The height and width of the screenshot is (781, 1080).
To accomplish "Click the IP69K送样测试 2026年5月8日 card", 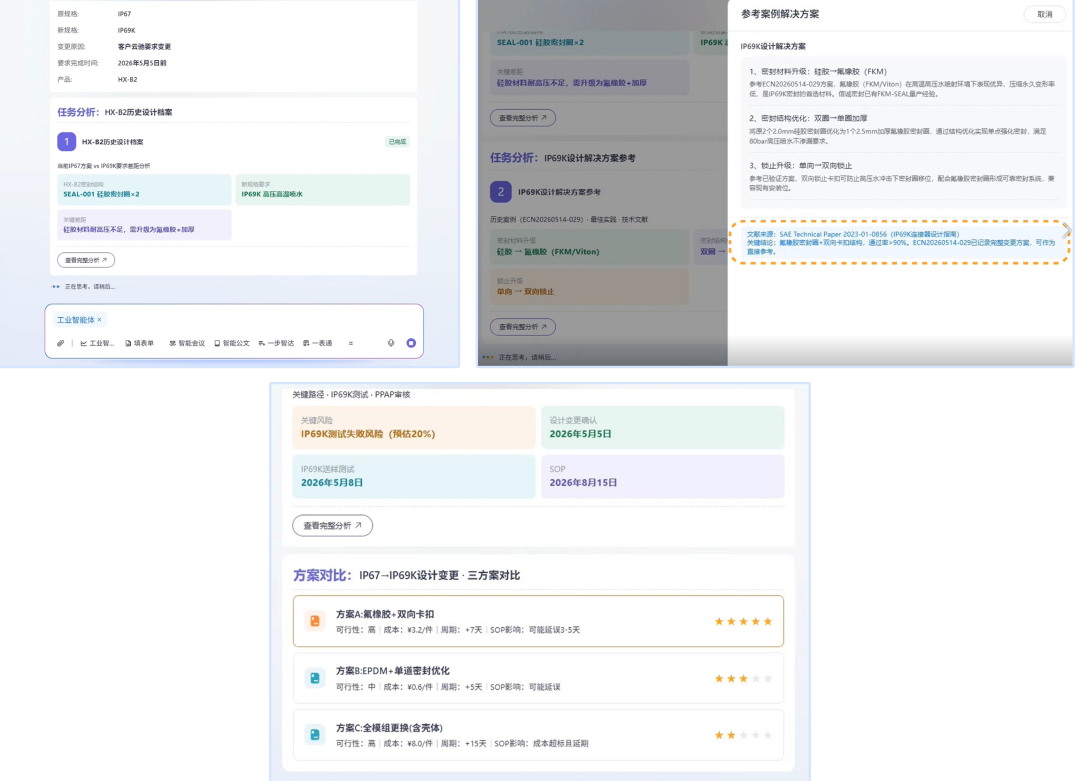I will pos(414,477).
